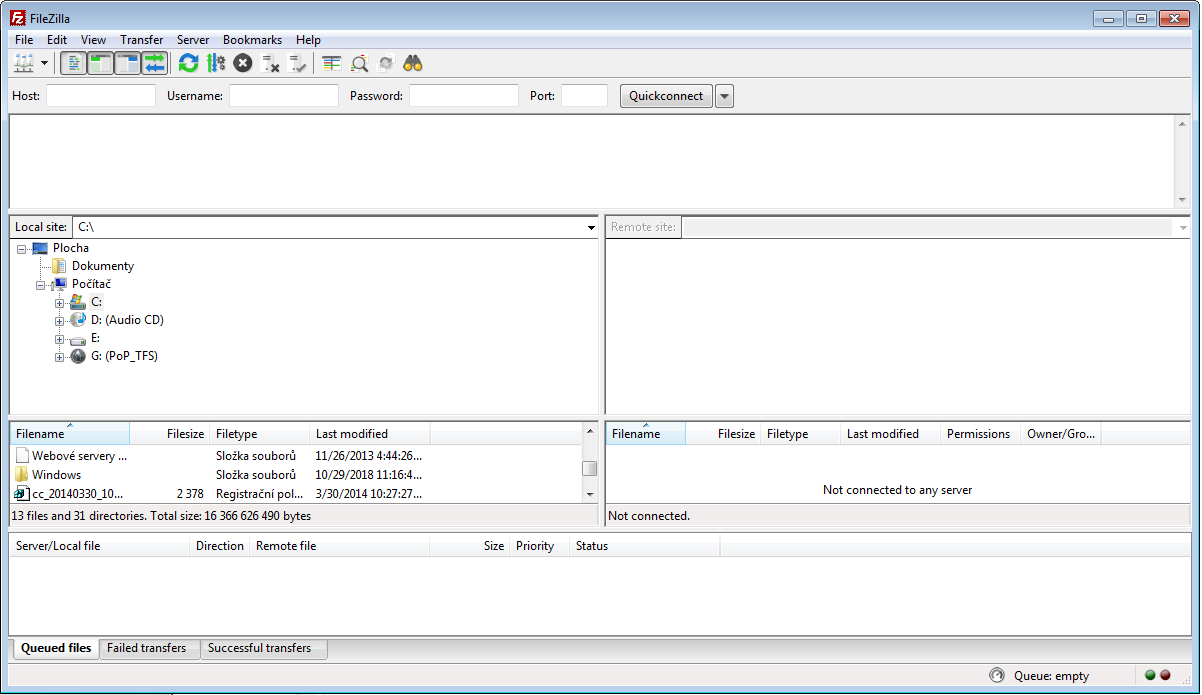The image size is (1202, 695).
Task: Switch to the Failed transfers tab
Action: point(149,648)
